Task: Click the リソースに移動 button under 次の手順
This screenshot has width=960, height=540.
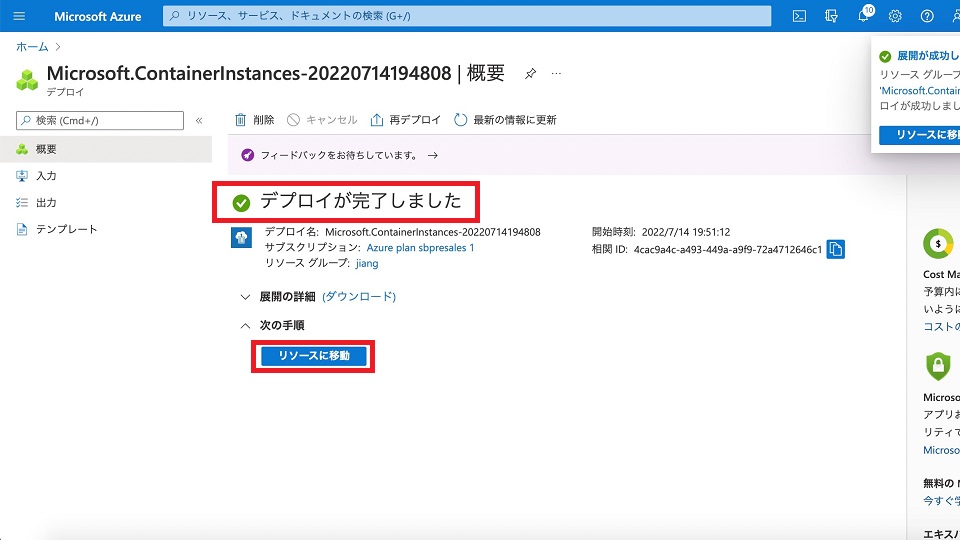Action: tap(313, 356)
